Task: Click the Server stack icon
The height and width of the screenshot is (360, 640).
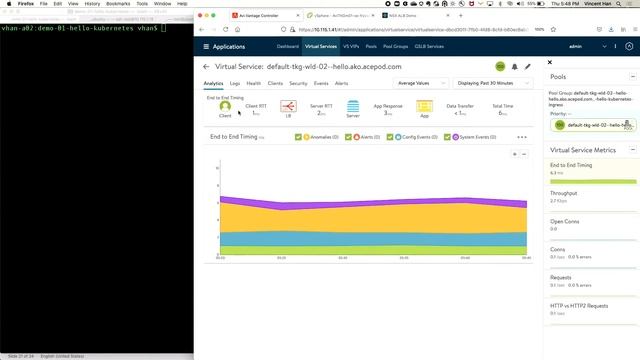Action: click(353, 106)
